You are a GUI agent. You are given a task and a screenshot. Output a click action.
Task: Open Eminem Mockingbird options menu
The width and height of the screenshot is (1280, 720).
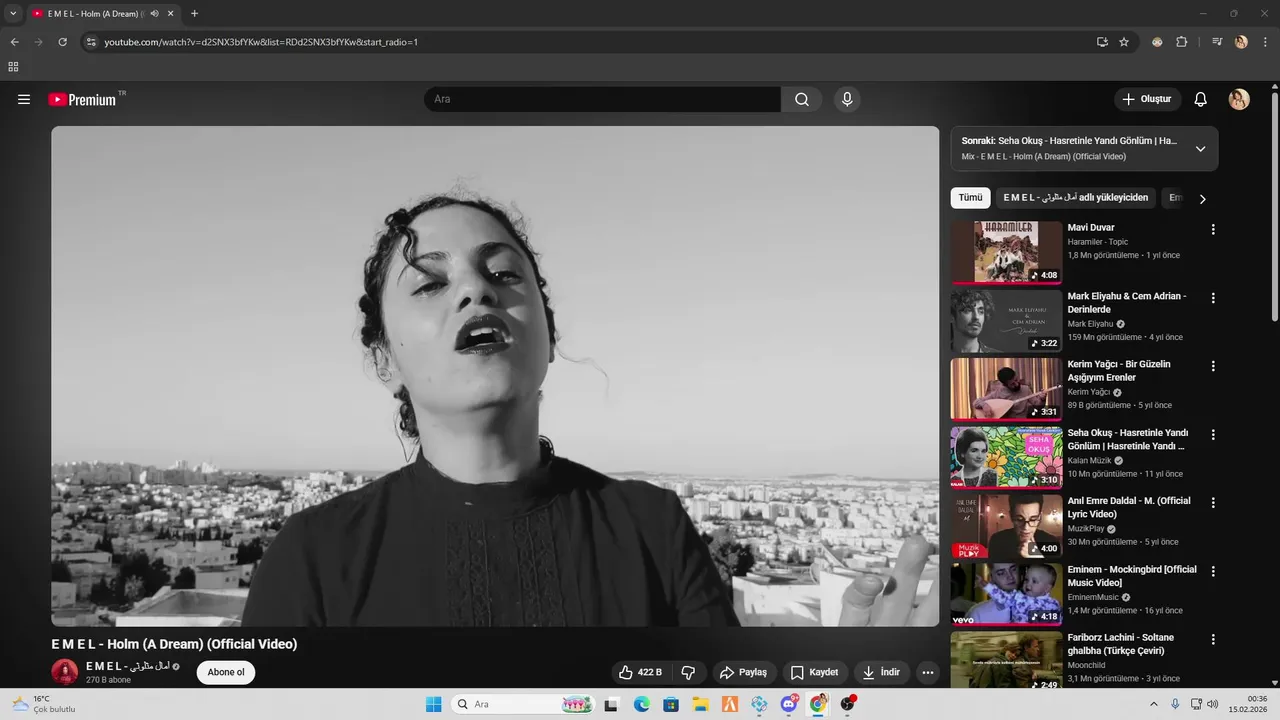point(1213,571)
